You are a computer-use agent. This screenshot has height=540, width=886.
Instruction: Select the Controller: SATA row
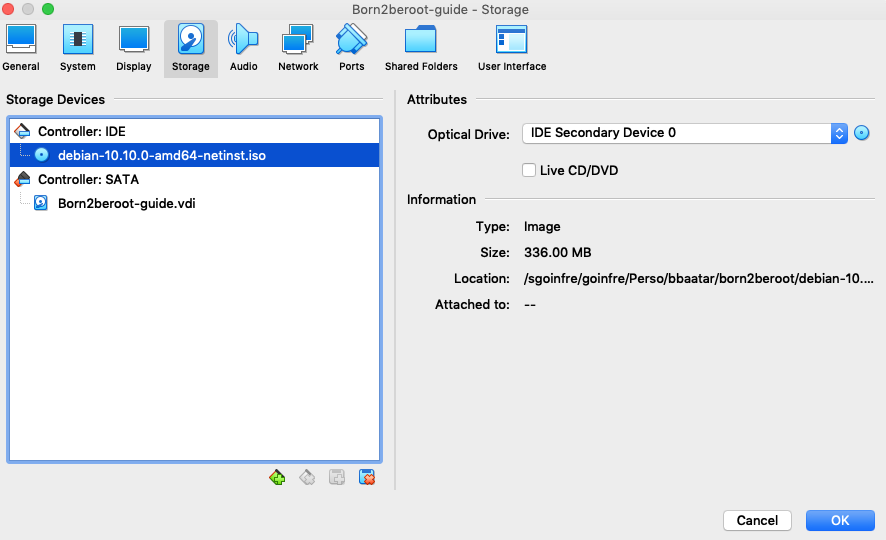(x=194, y=179)
